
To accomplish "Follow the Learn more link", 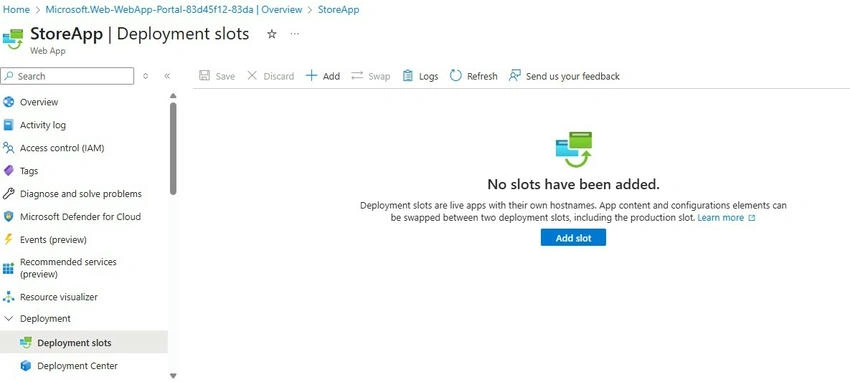I will [720, 218].
